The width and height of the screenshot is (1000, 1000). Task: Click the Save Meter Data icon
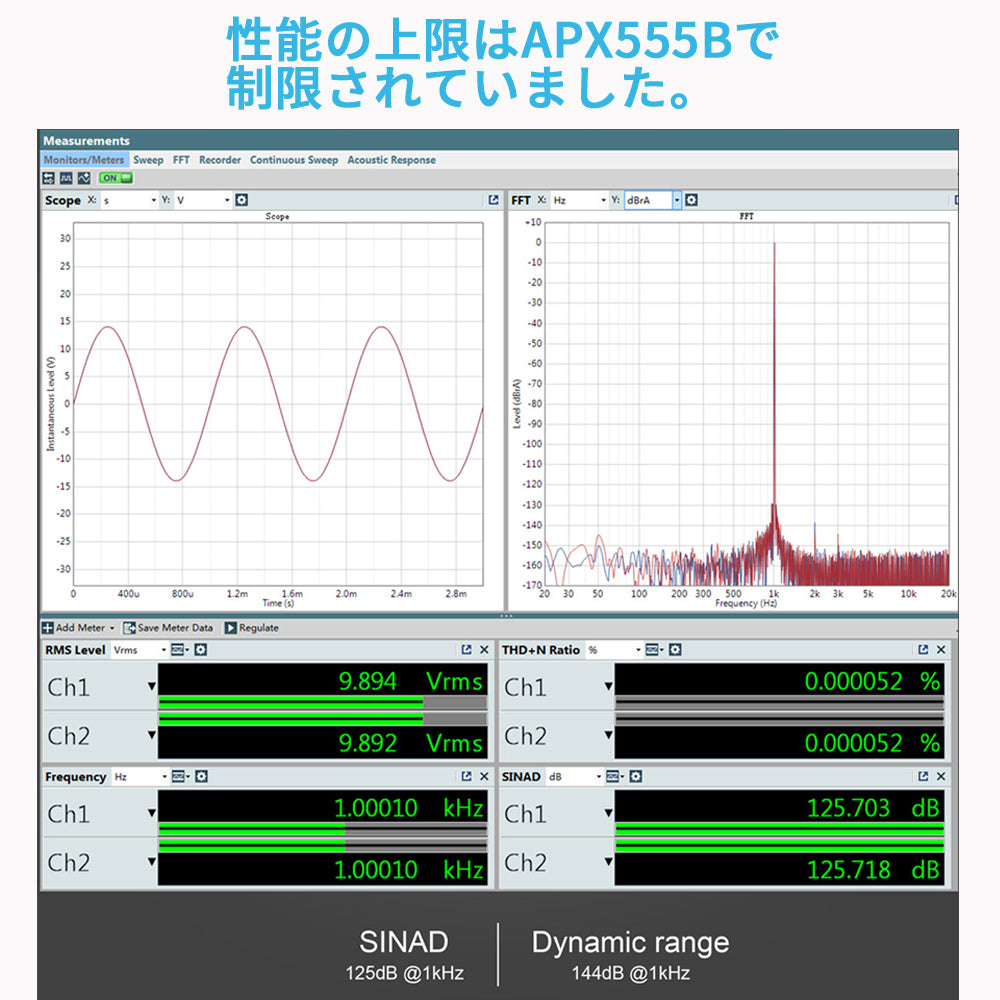[x=128, y=628]
